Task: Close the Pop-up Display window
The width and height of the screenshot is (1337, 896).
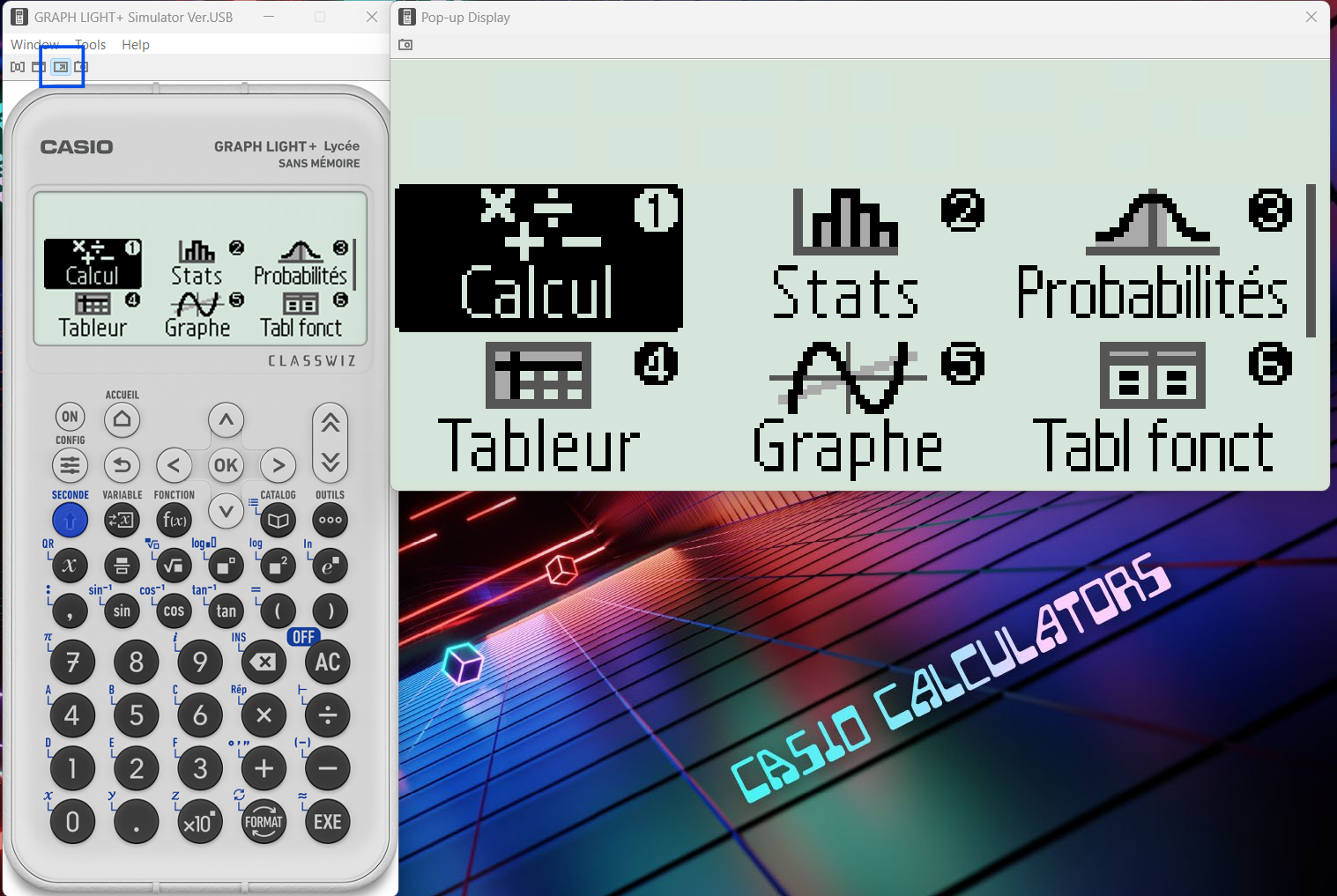Action: (x=1311, y=17)
